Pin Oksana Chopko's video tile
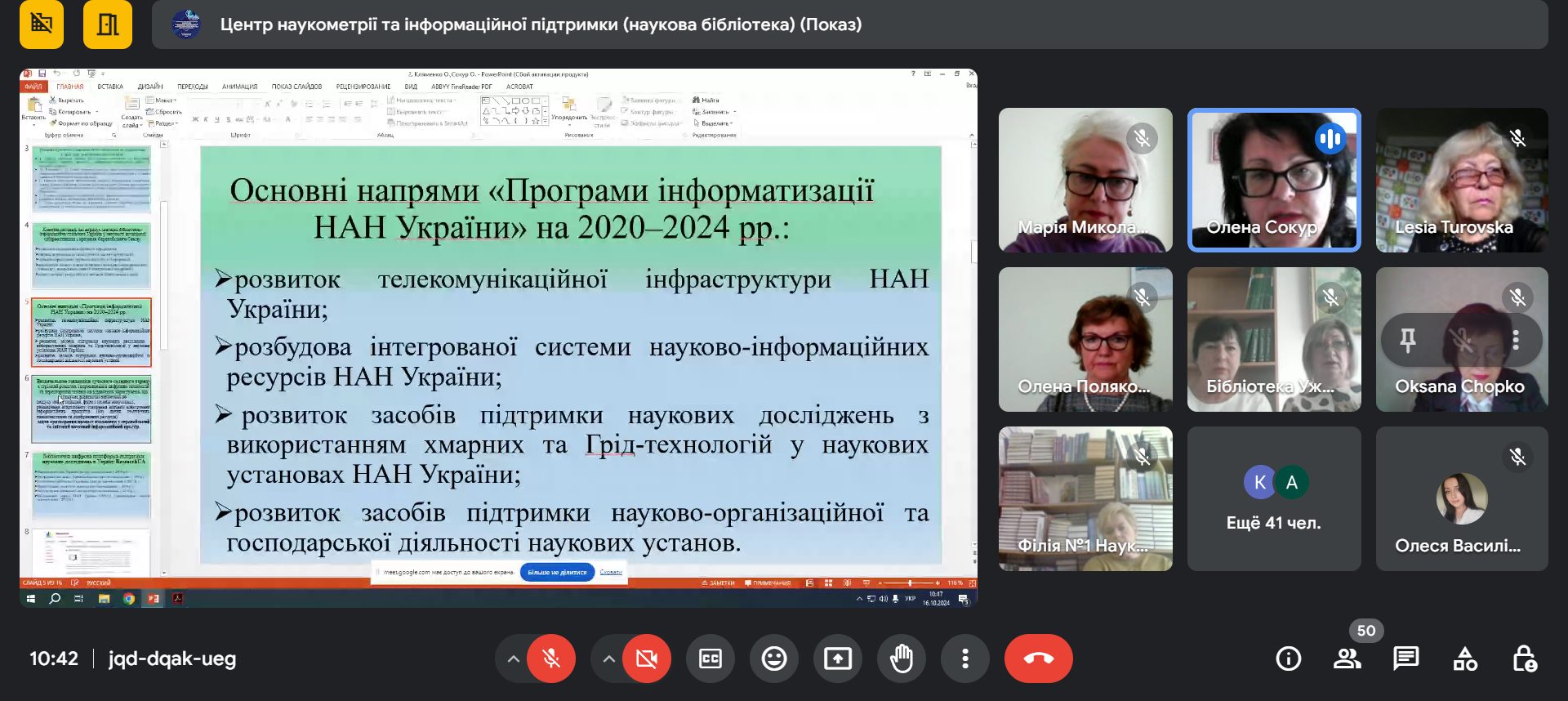 pyautogui.click(x=1408, y=340)
